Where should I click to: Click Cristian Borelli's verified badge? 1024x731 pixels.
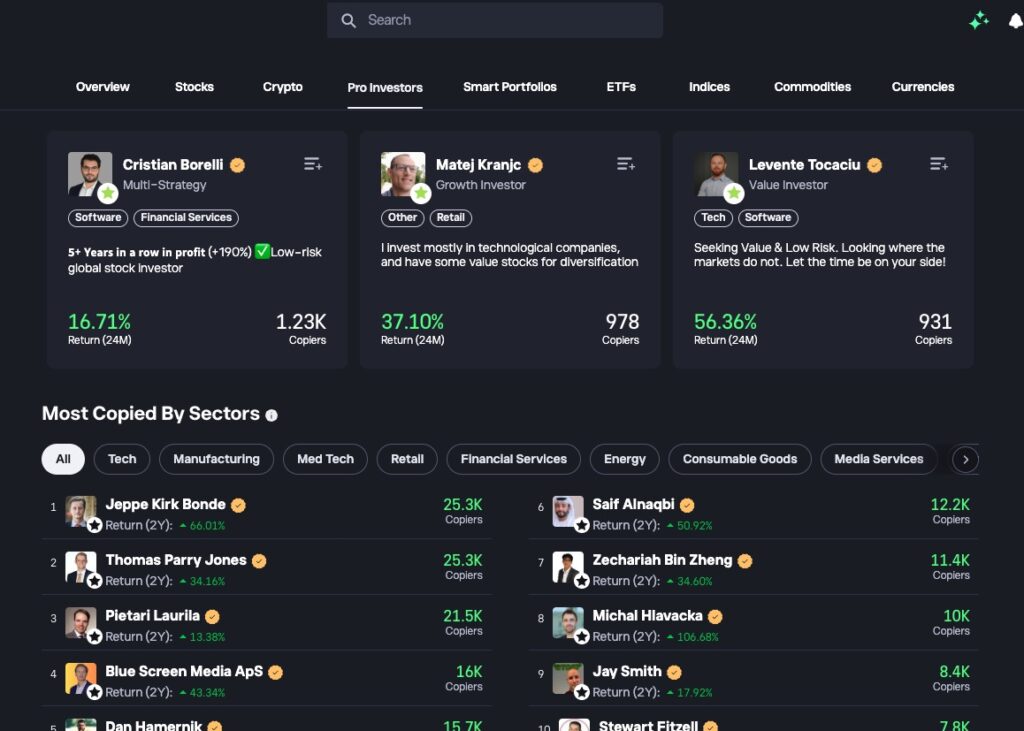(238, 165)
